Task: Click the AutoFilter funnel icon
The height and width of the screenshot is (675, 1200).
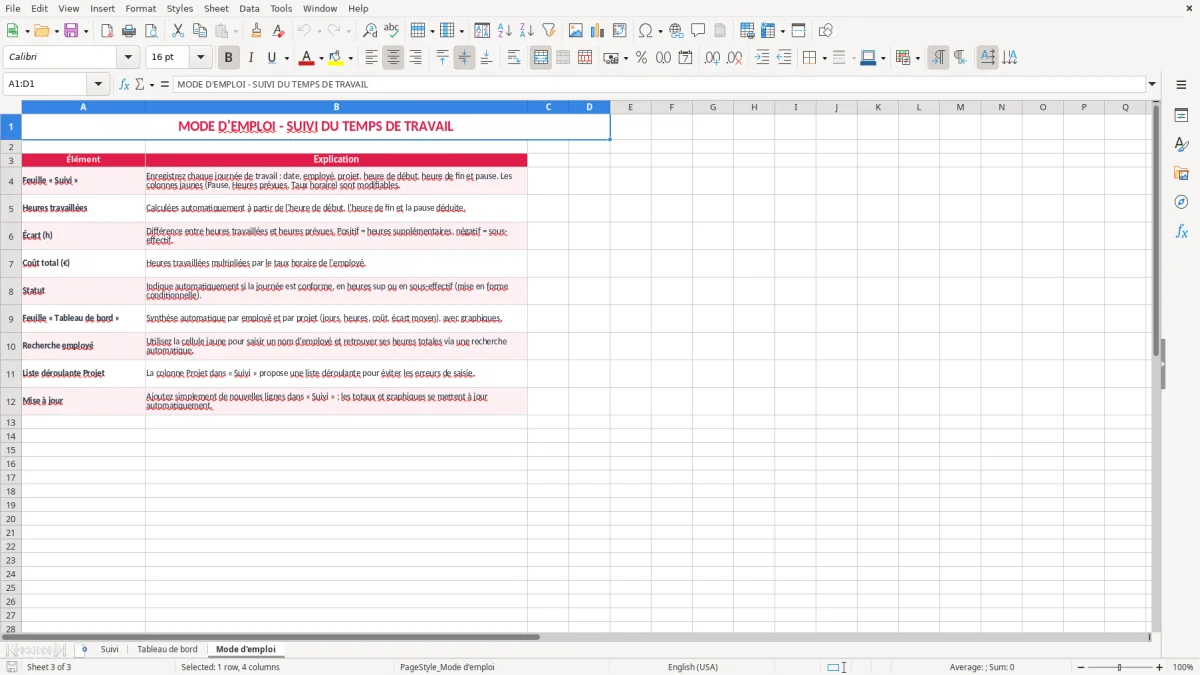Action: 549,31
